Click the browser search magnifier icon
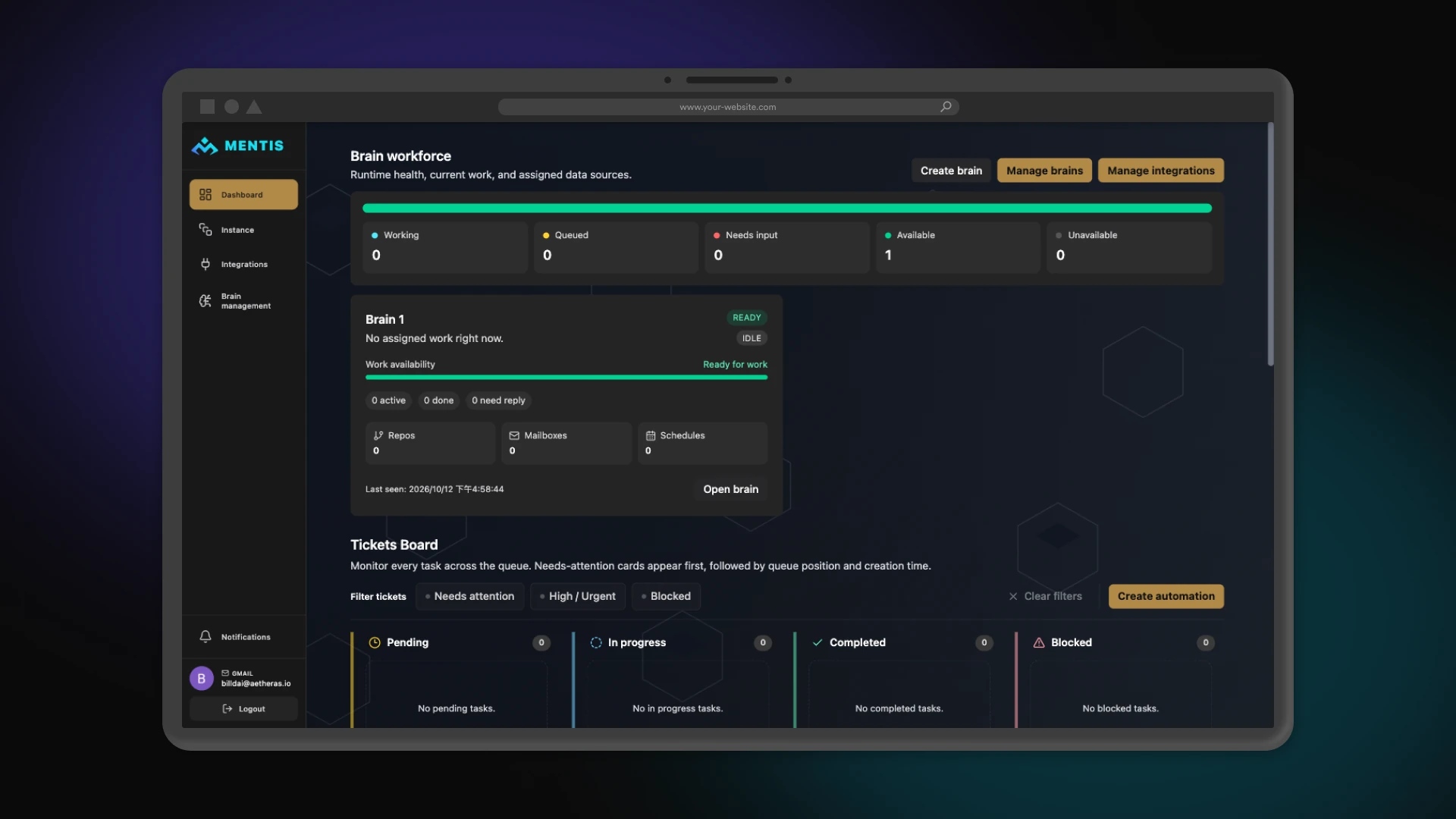The height and width of the screenshot is (819, 1456). (x=946, y=107)
